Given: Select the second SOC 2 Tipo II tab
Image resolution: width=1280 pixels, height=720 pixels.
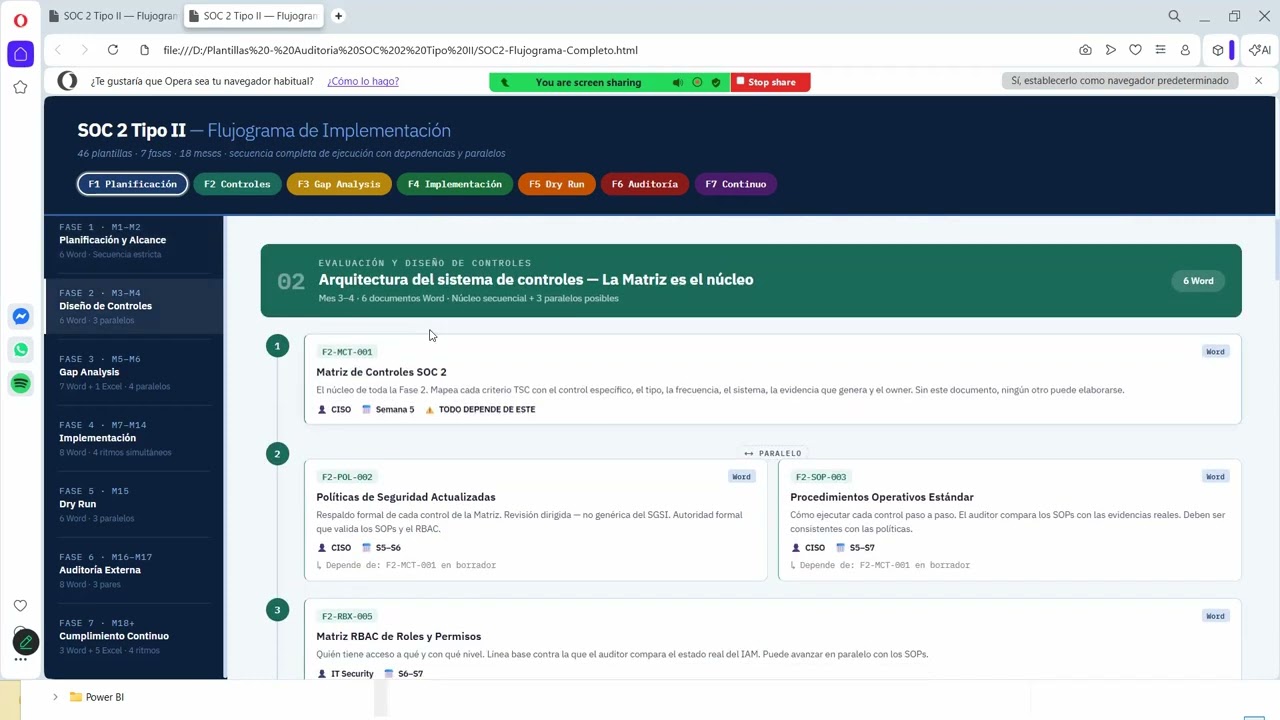Looking at the screenshot, I should [x=253, y=16].
